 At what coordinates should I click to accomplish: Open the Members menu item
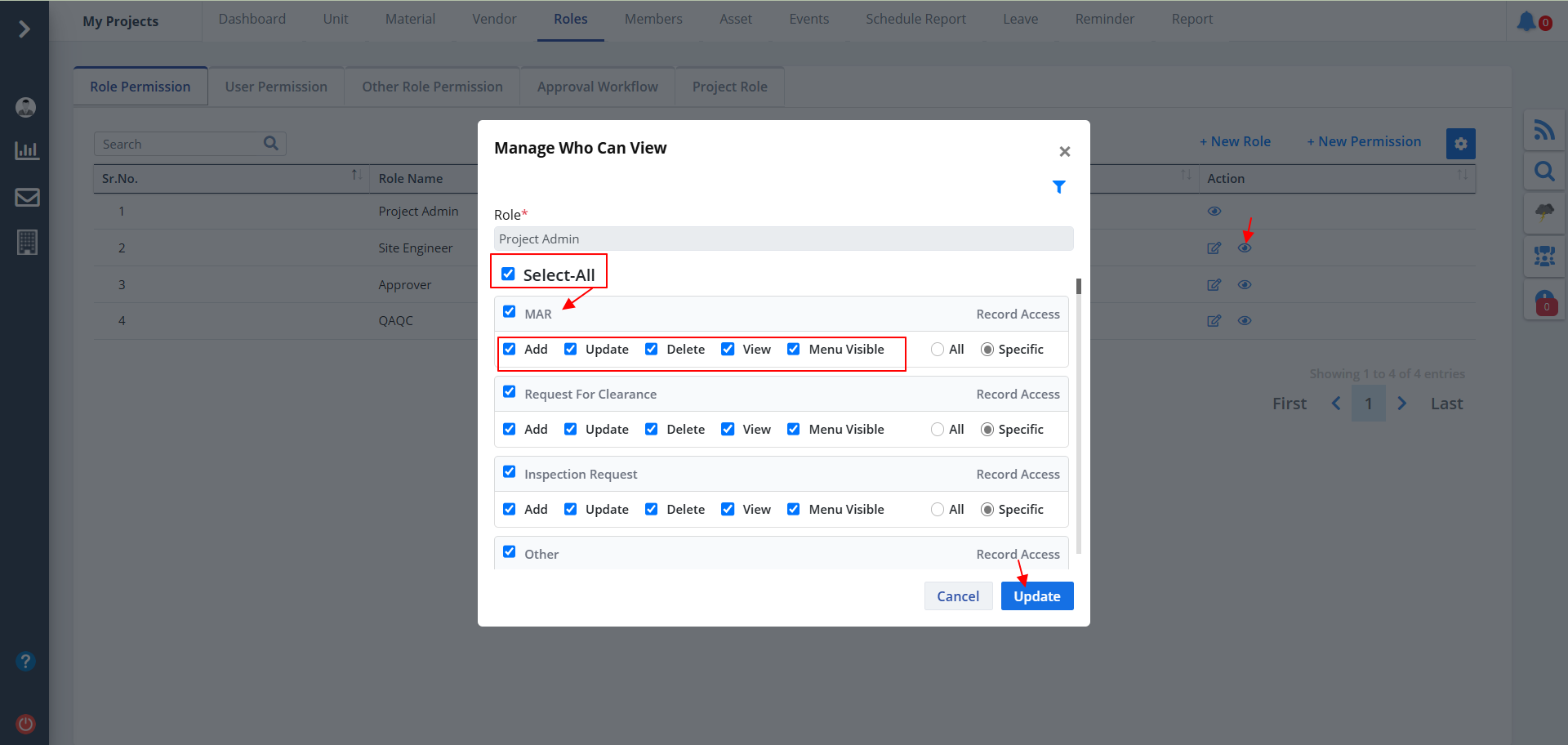[653, 19]
